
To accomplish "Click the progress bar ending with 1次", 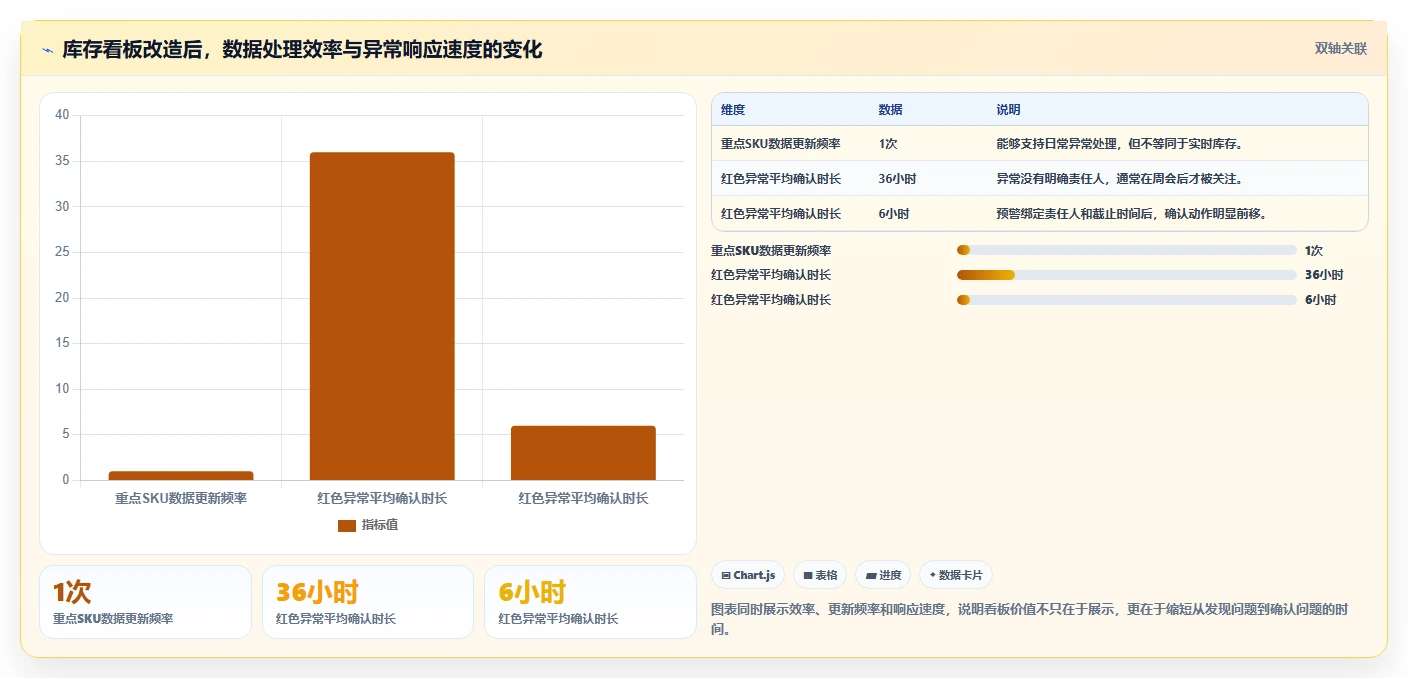I will click(x=1126, y=250).
